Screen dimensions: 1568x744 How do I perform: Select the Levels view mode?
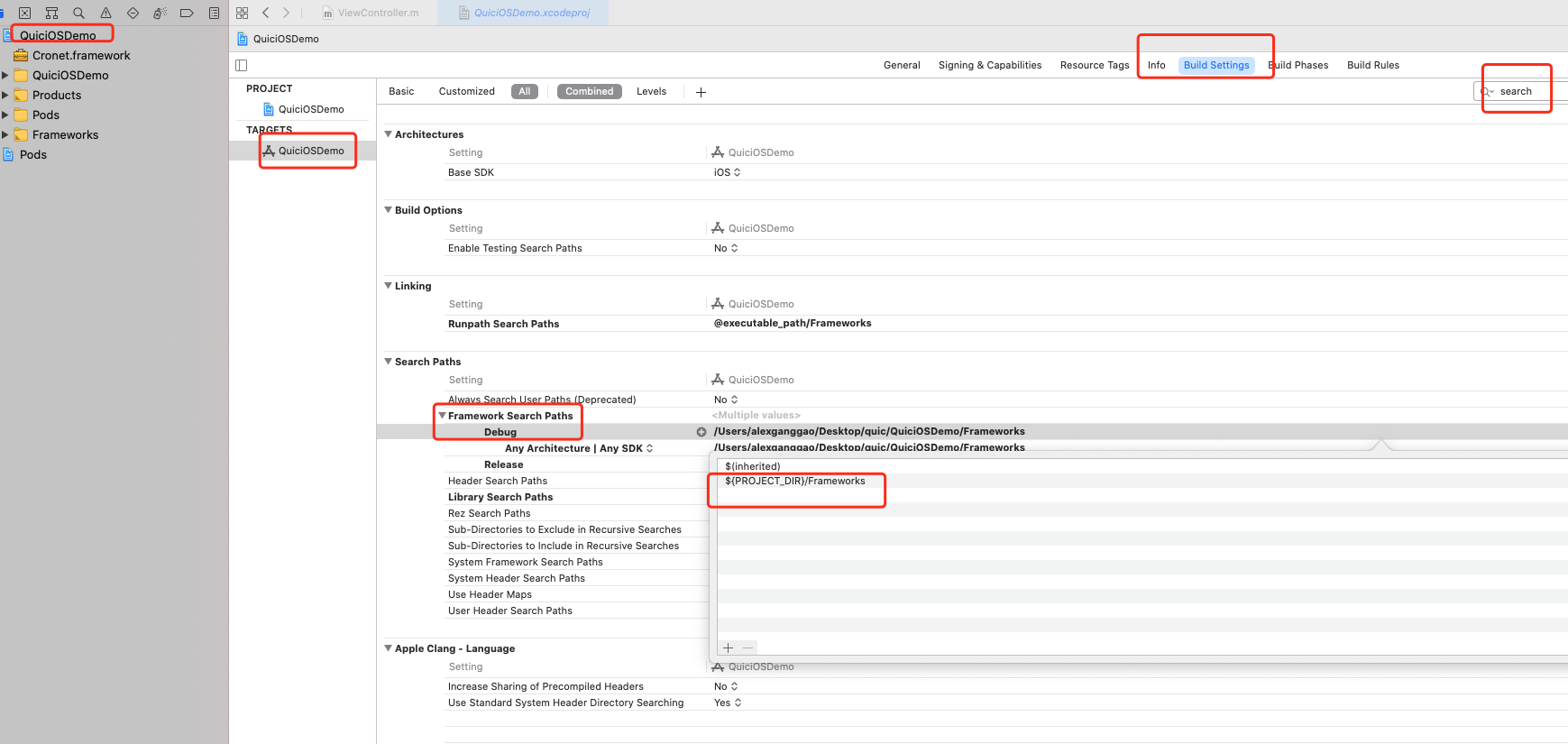pos(651,91)
